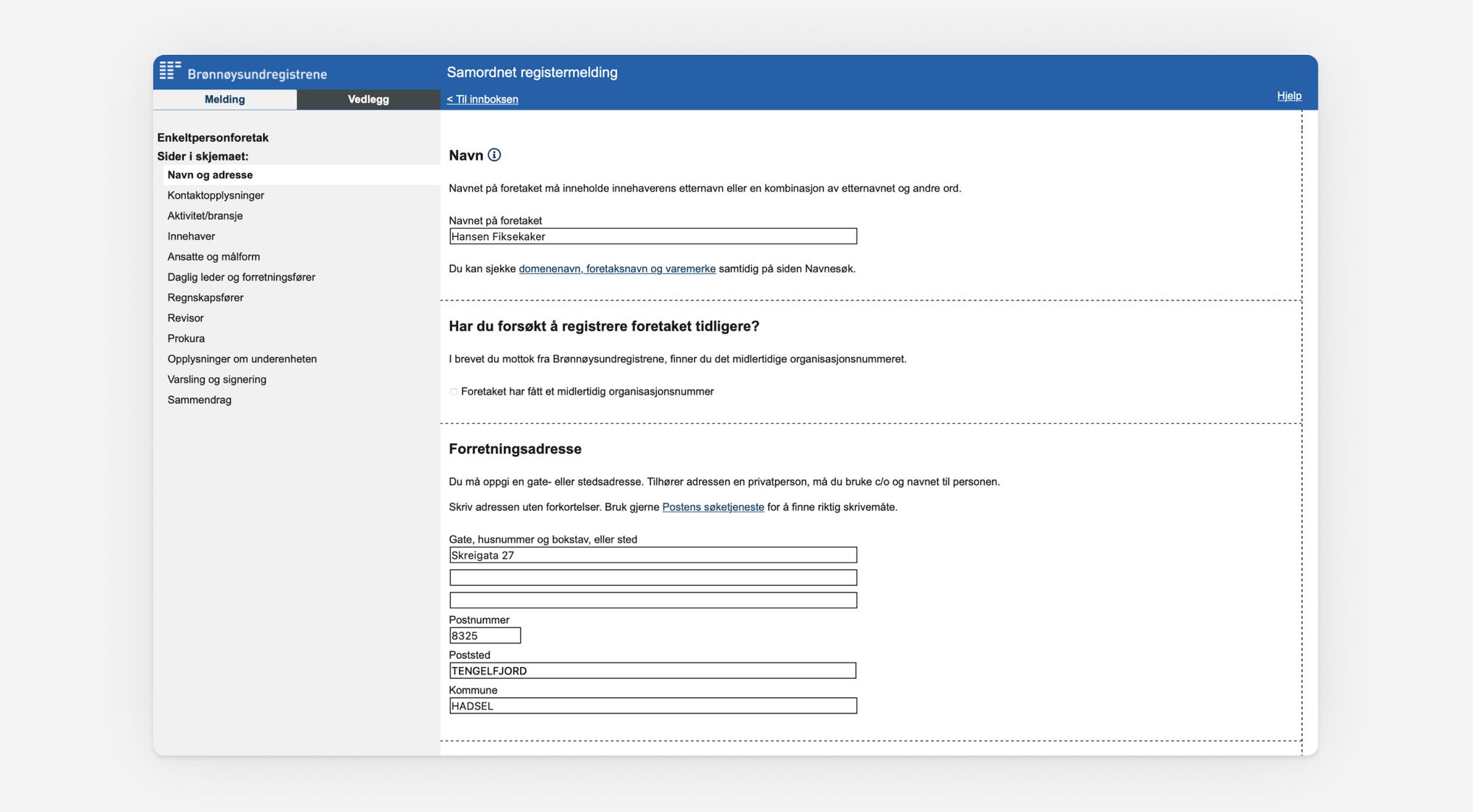
Task: Switch to the Vedlegg tab
Action: (x=368, y=99)
